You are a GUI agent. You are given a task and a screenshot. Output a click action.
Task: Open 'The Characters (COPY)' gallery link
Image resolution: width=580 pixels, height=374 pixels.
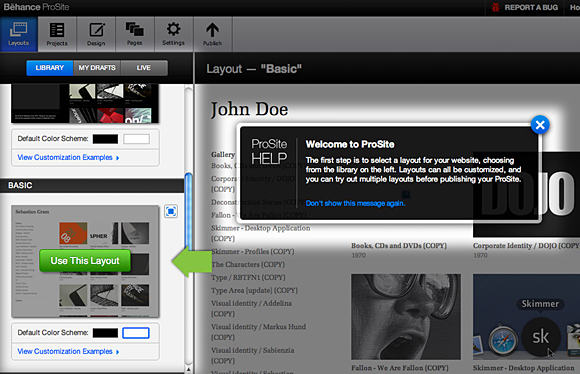pyautogui.click(x=248, y=265)
